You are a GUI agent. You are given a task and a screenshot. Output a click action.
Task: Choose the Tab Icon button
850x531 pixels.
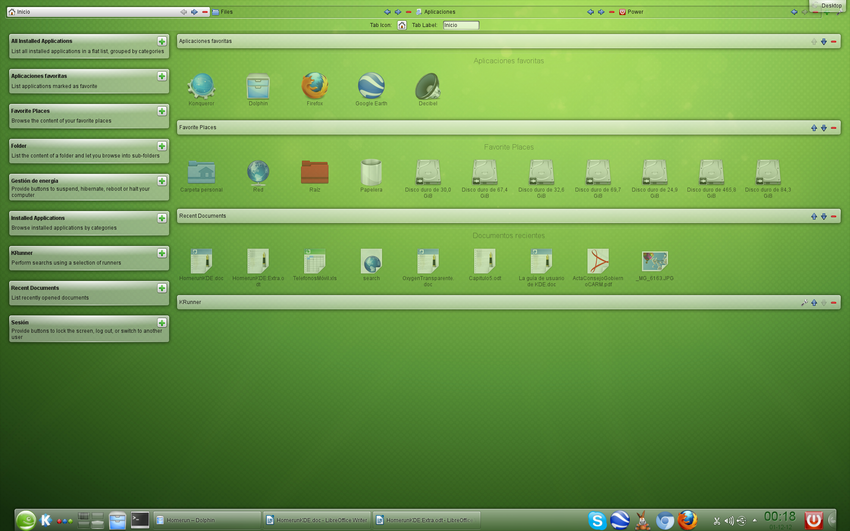coord(402,25)
